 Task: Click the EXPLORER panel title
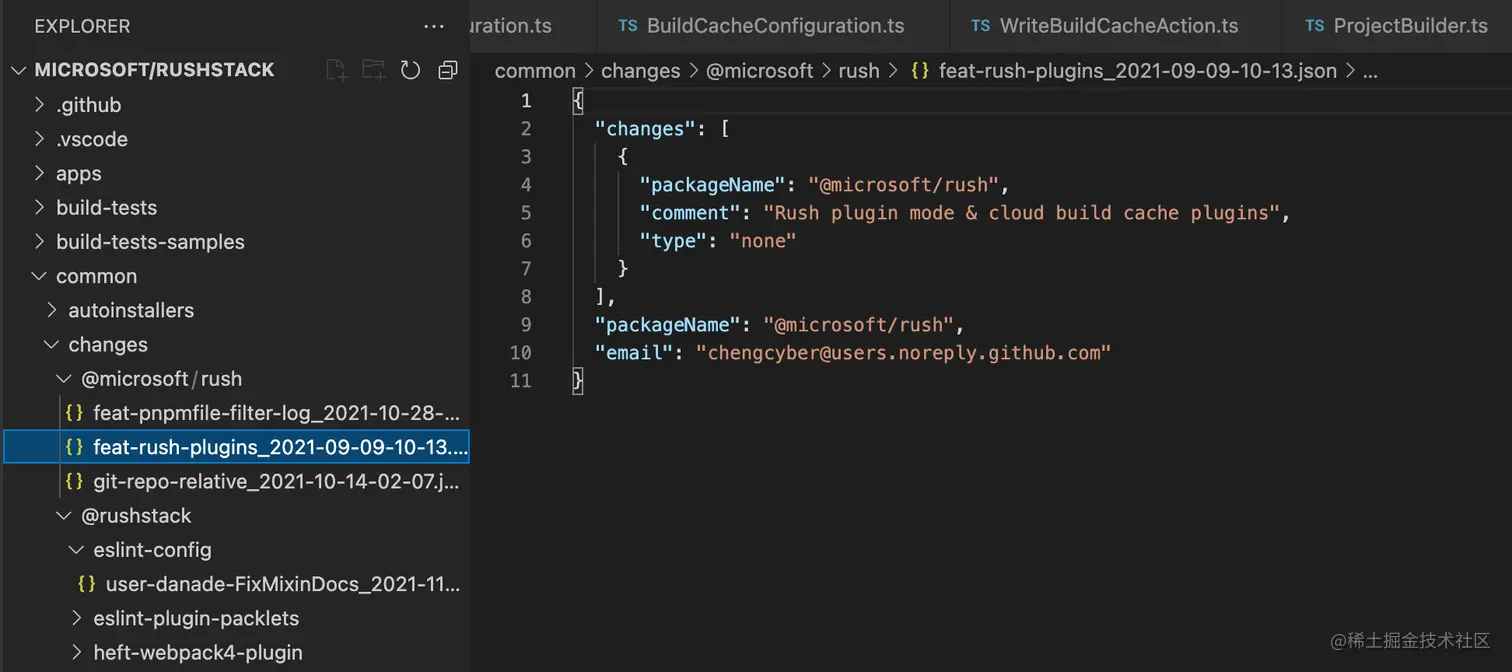(82, 27)
